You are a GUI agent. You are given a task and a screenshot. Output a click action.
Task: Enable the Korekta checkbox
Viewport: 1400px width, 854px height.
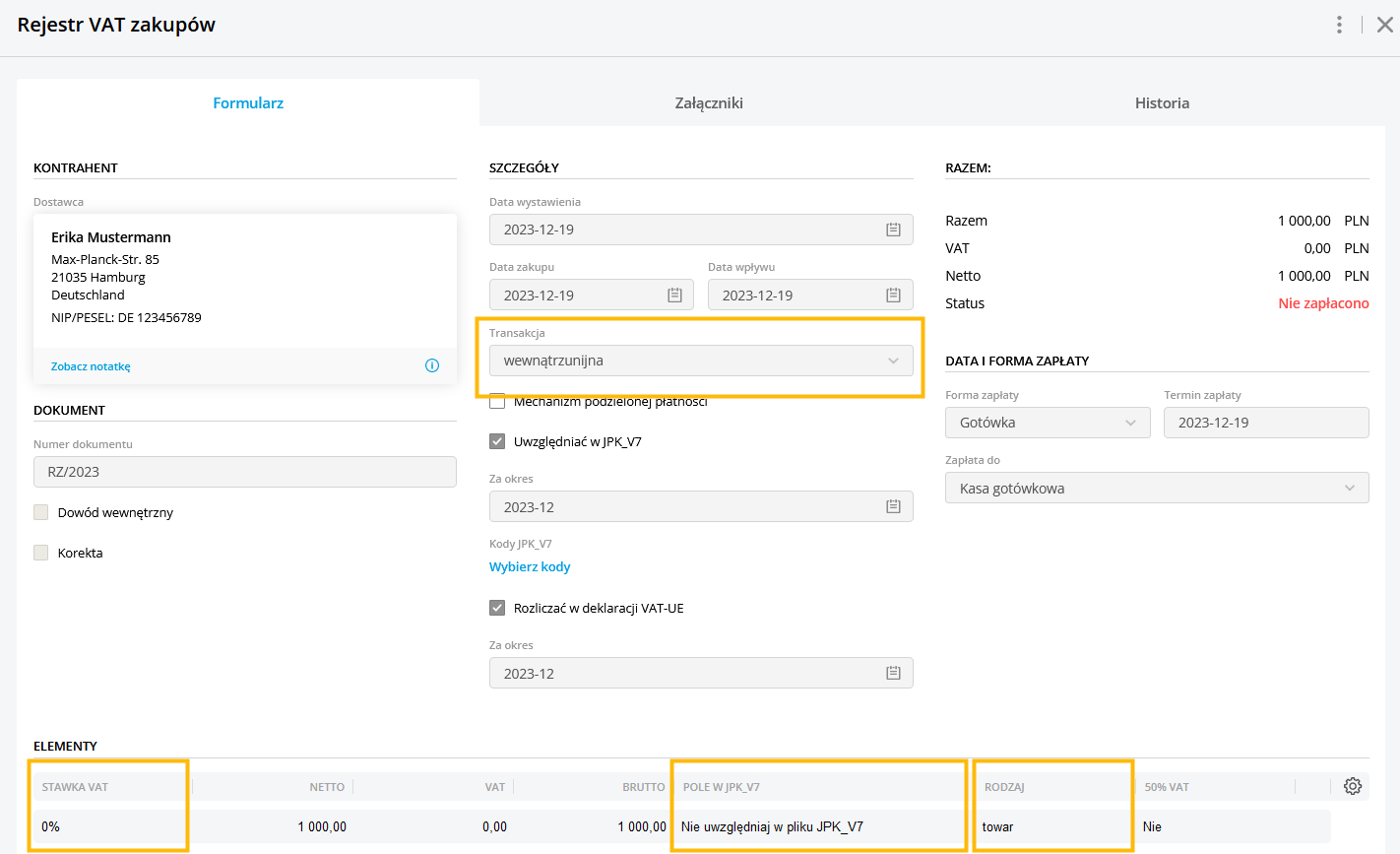click(41, 553)
